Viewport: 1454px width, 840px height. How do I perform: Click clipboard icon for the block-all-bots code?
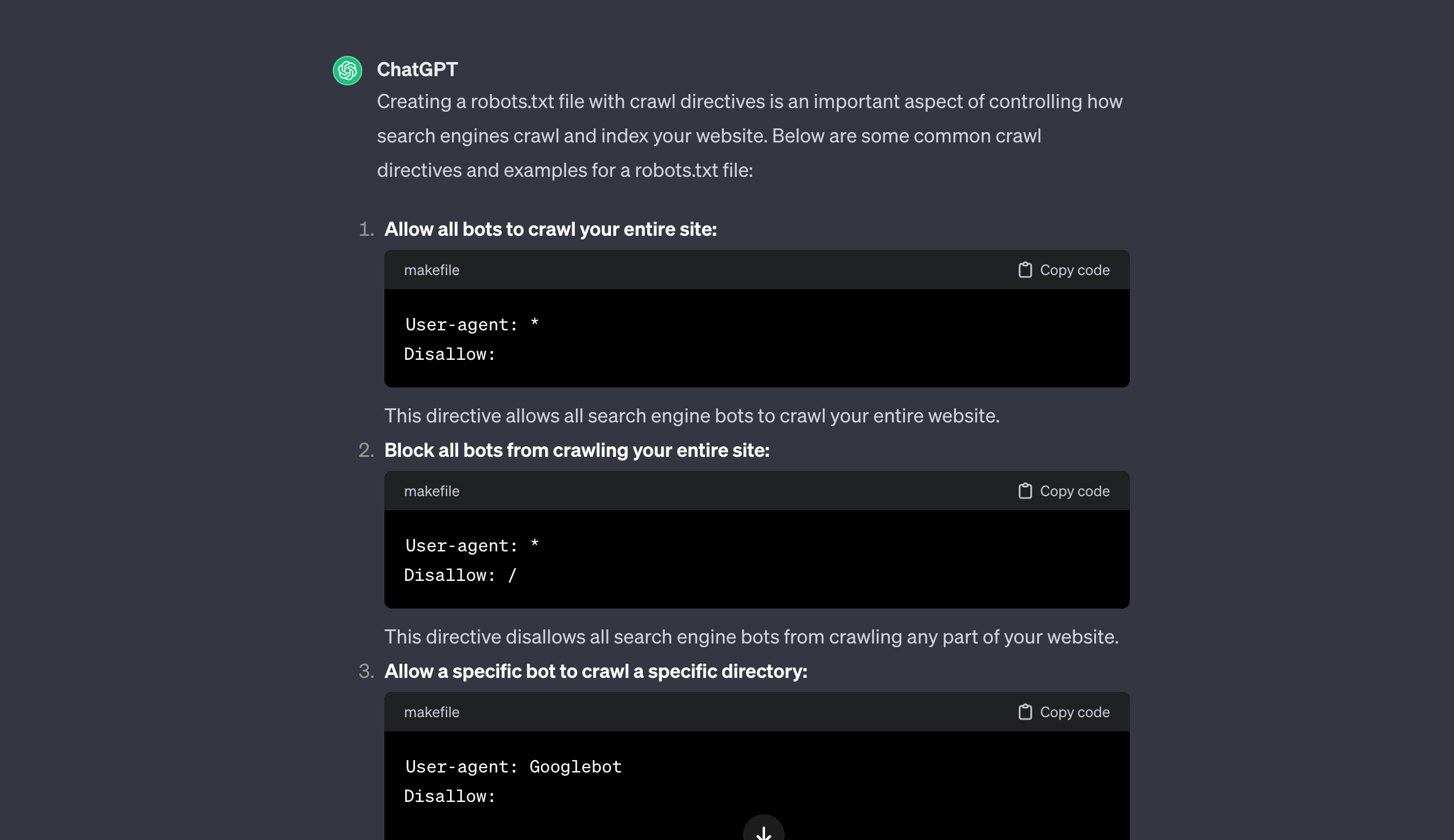(x=1025, y=491)
